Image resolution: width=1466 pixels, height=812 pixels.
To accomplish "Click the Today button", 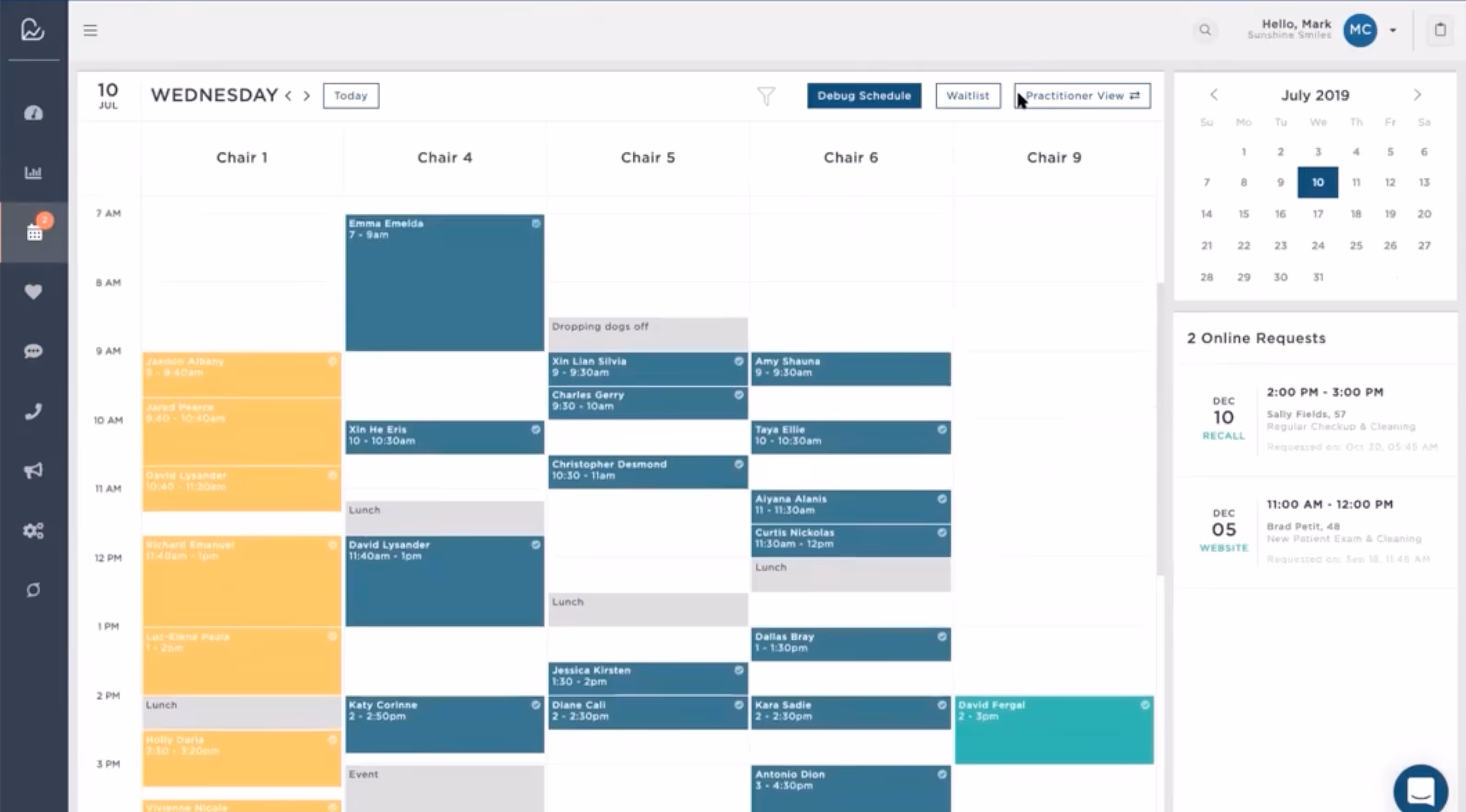I will [350, 95].
